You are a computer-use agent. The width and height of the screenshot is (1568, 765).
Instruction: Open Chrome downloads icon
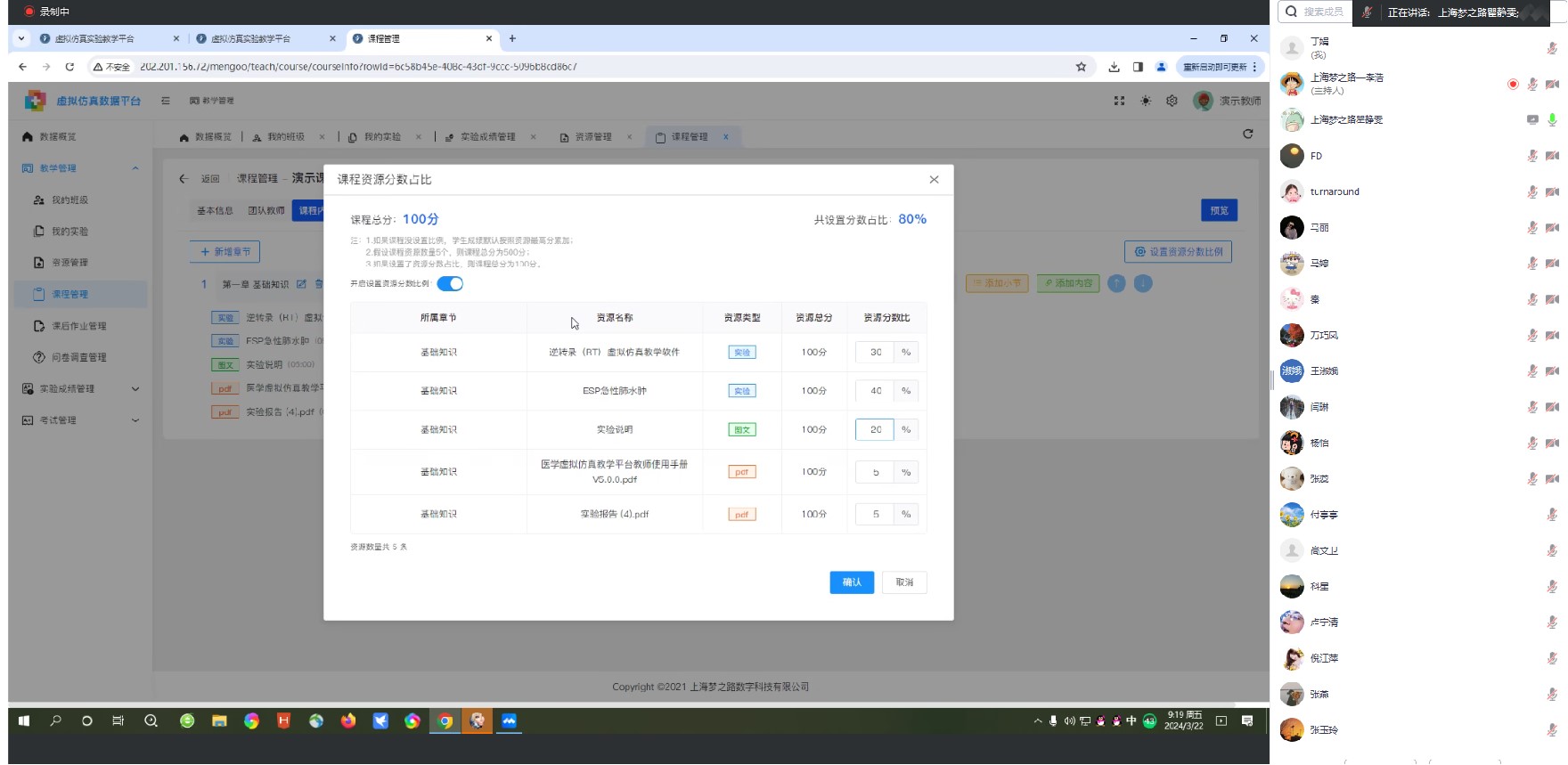[1114, 67]
